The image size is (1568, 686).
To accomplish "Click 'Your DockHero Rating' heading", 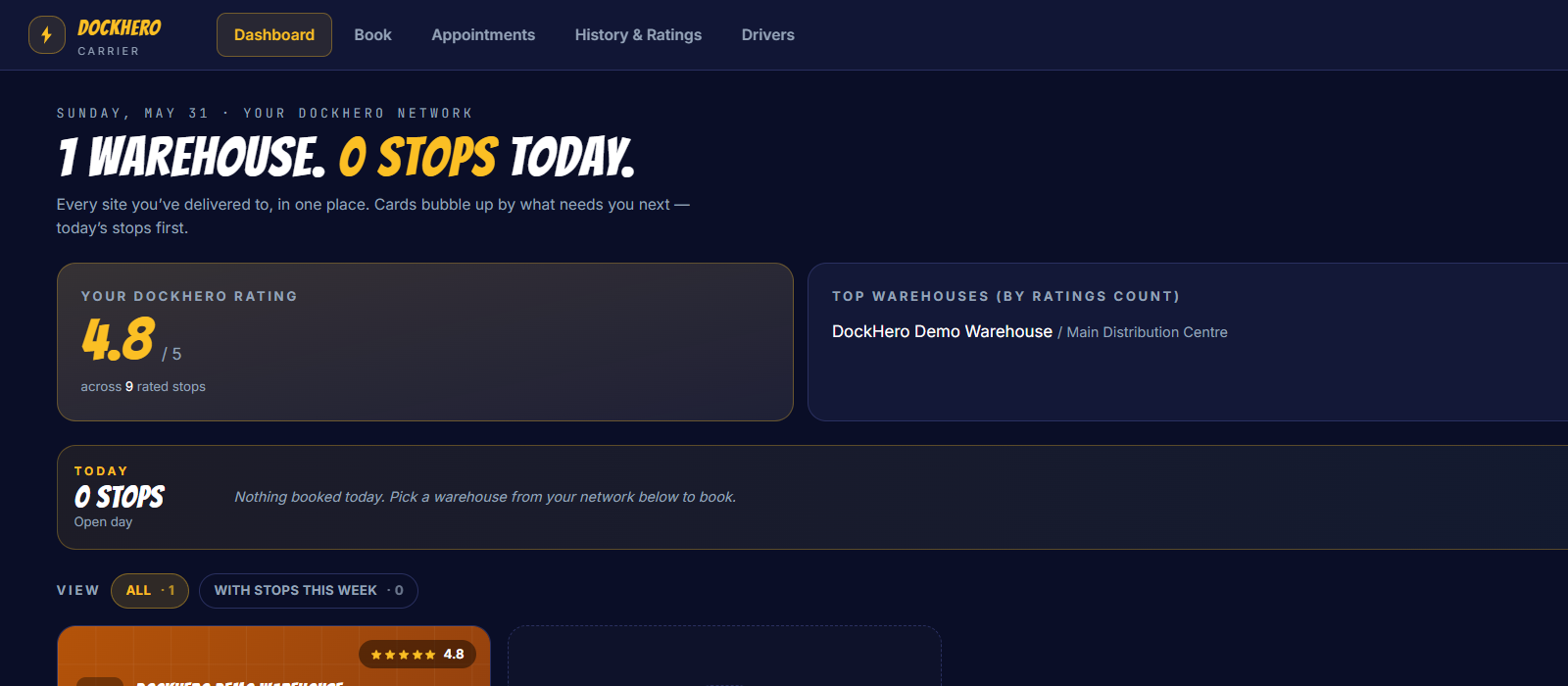I will pos(189,296).
